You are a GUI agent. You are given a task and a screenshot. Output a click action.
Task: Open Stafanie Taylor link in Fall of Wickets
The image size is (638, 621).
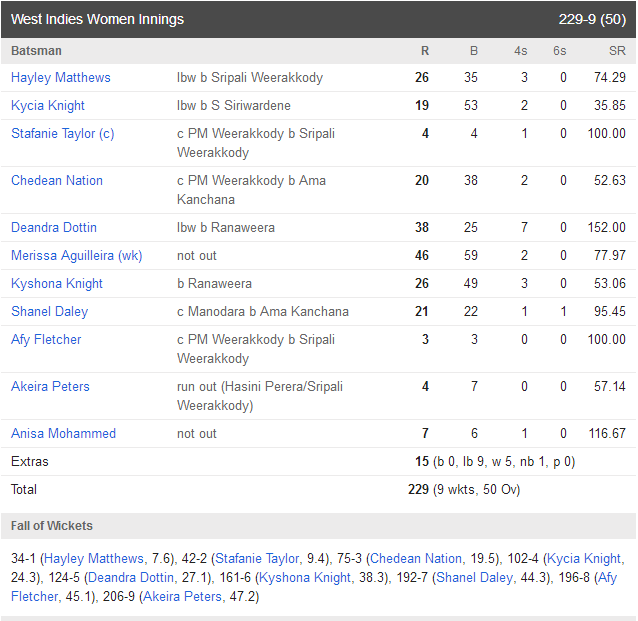[x=257, y=558]
